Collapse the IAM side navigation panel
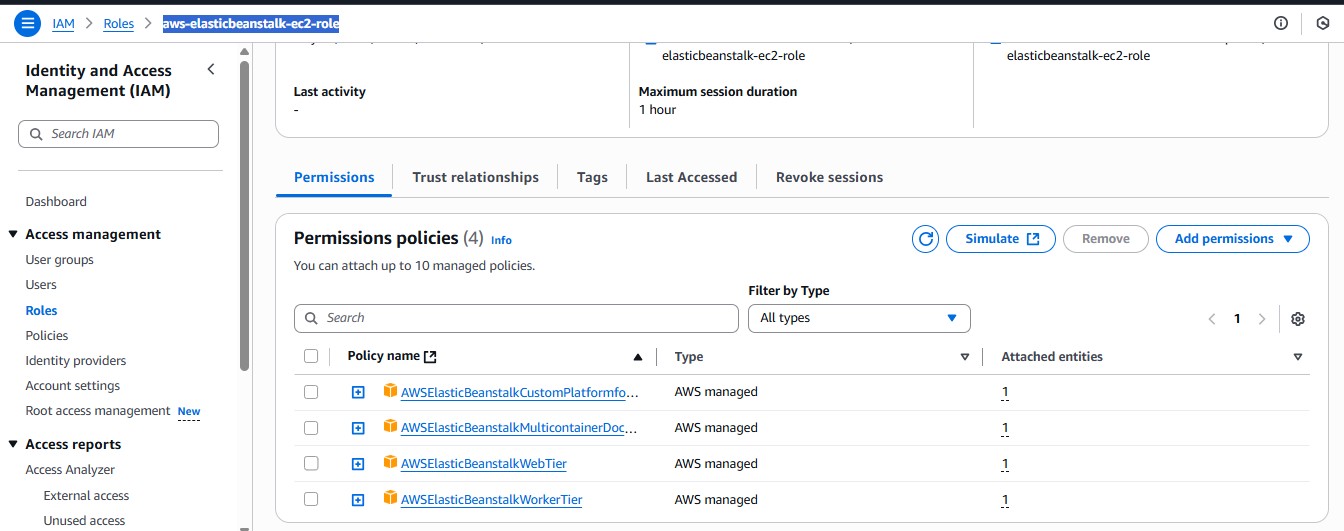 [x=210, y=69]
